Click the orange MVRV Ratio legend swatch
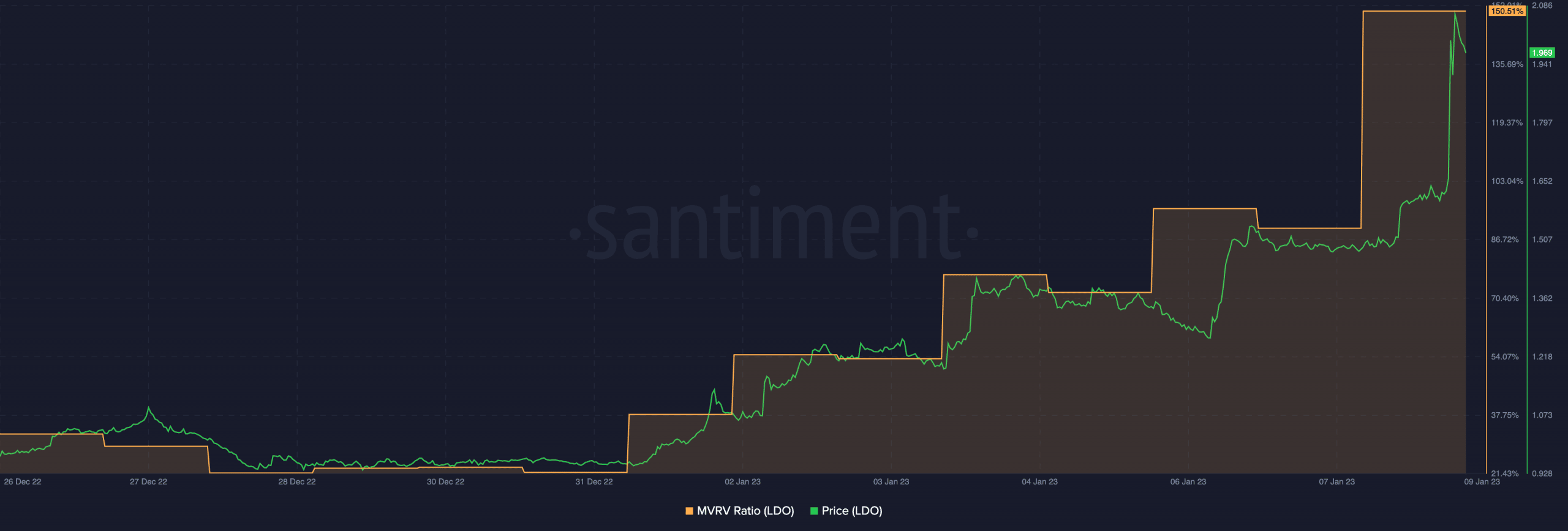This screenshot has width=1568, height=531. [x=690, y=511]
